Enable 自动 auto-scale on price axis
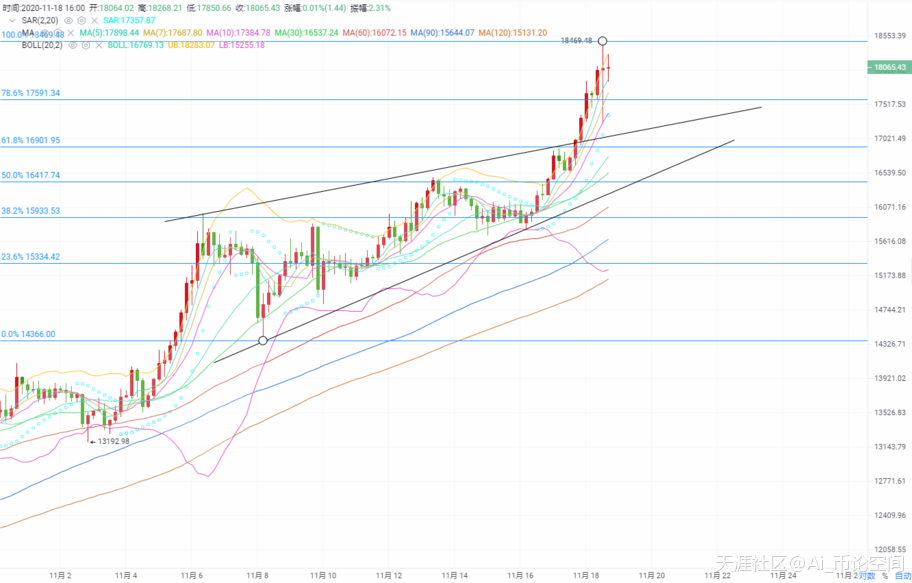The width and height of the screenshot is (912, 583). 900,575
